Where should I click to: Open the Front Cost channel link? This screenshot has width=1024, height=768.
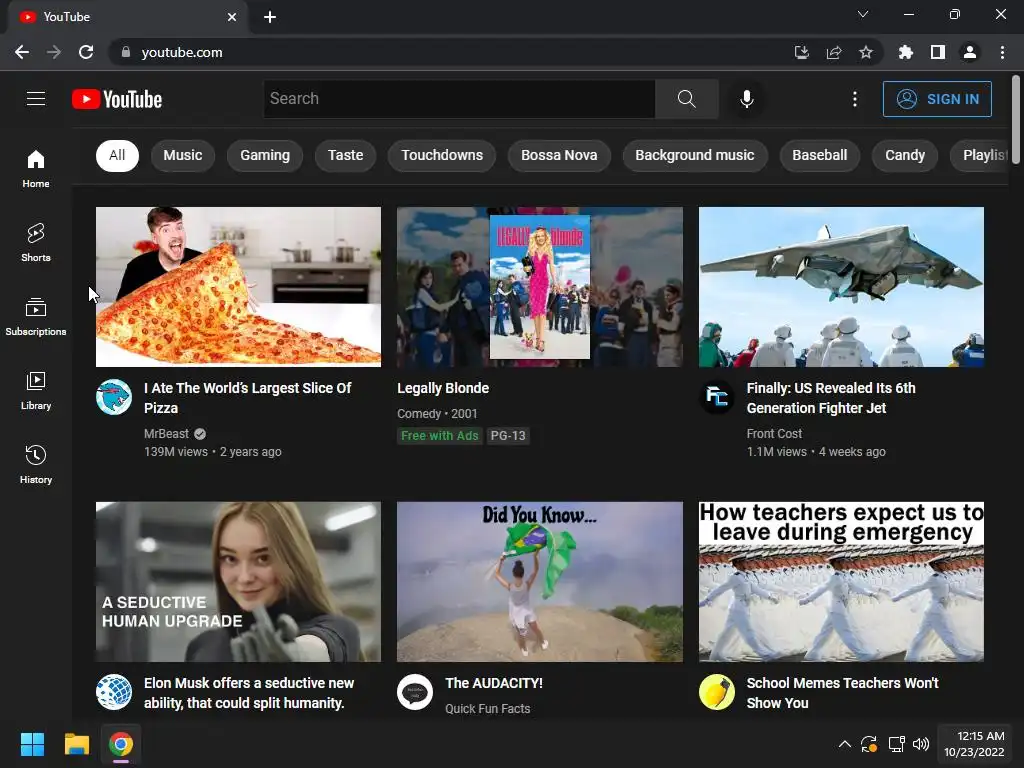[774, 434]
